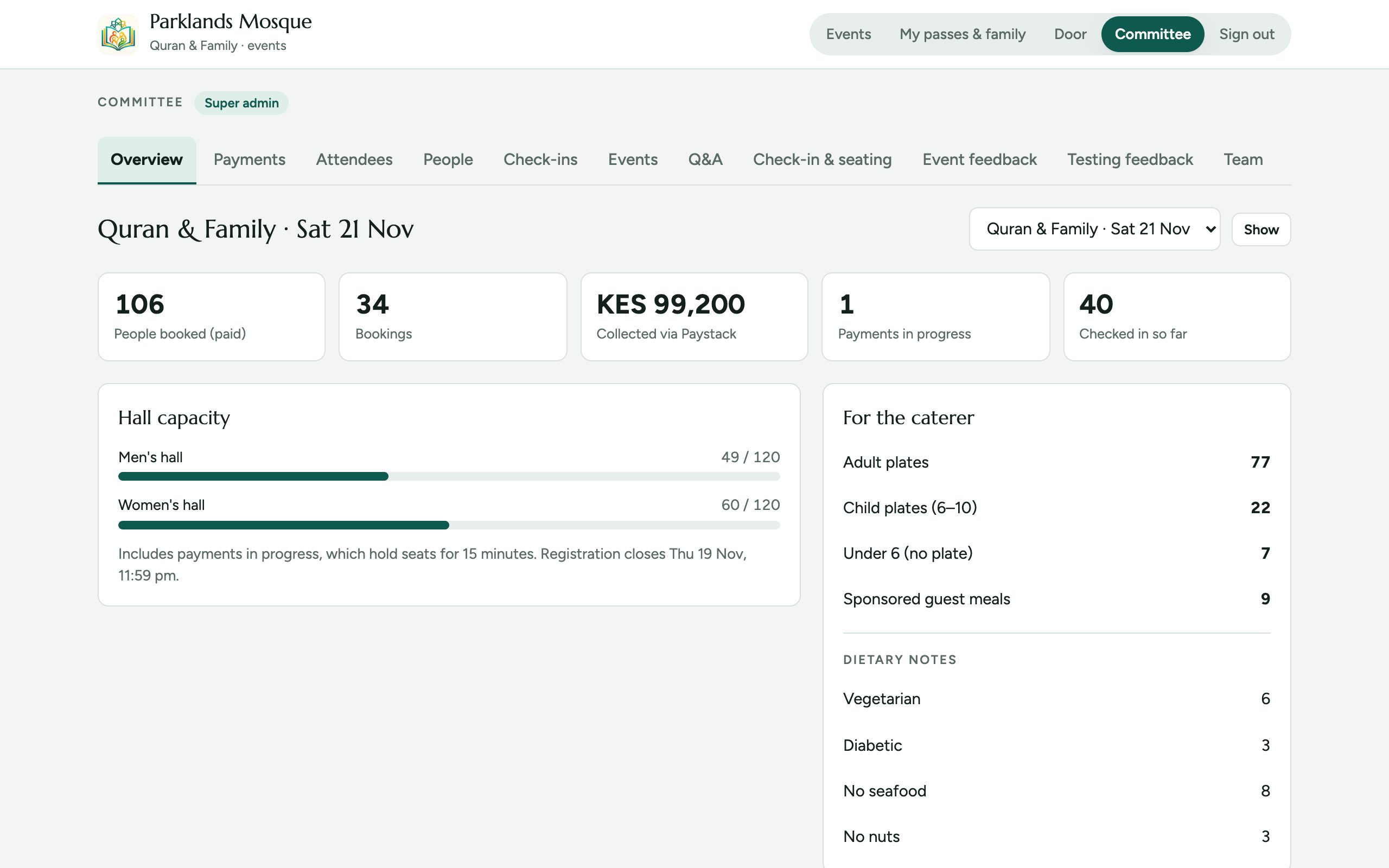Switch to Check-in & seating tab
This screenshot has height=868, width=1389.
[822, 159]
